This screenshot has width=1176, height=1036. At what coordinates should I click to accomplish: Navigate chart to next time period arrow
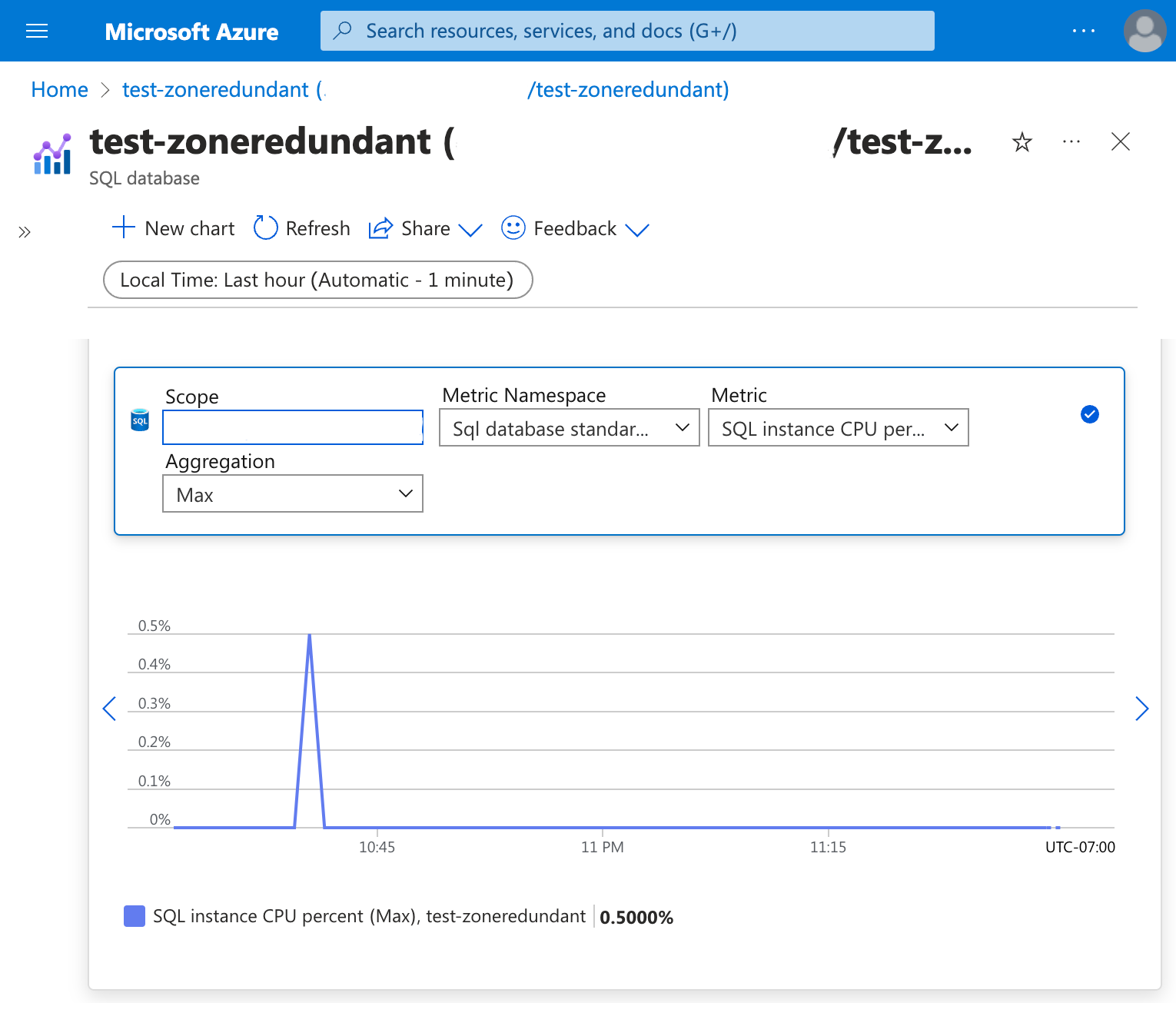[x=1141, y=709]
